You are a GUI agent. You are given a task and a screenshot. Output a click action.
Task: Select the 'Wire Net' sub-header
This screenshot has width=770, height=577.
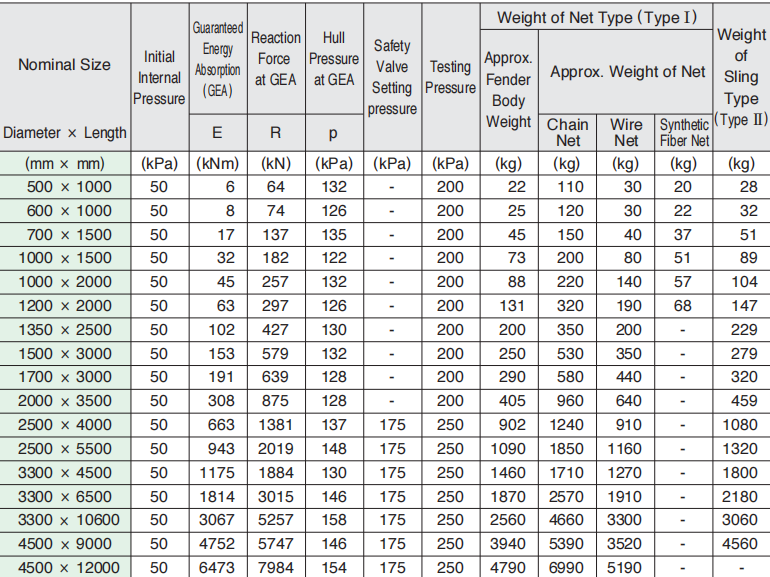626,133
